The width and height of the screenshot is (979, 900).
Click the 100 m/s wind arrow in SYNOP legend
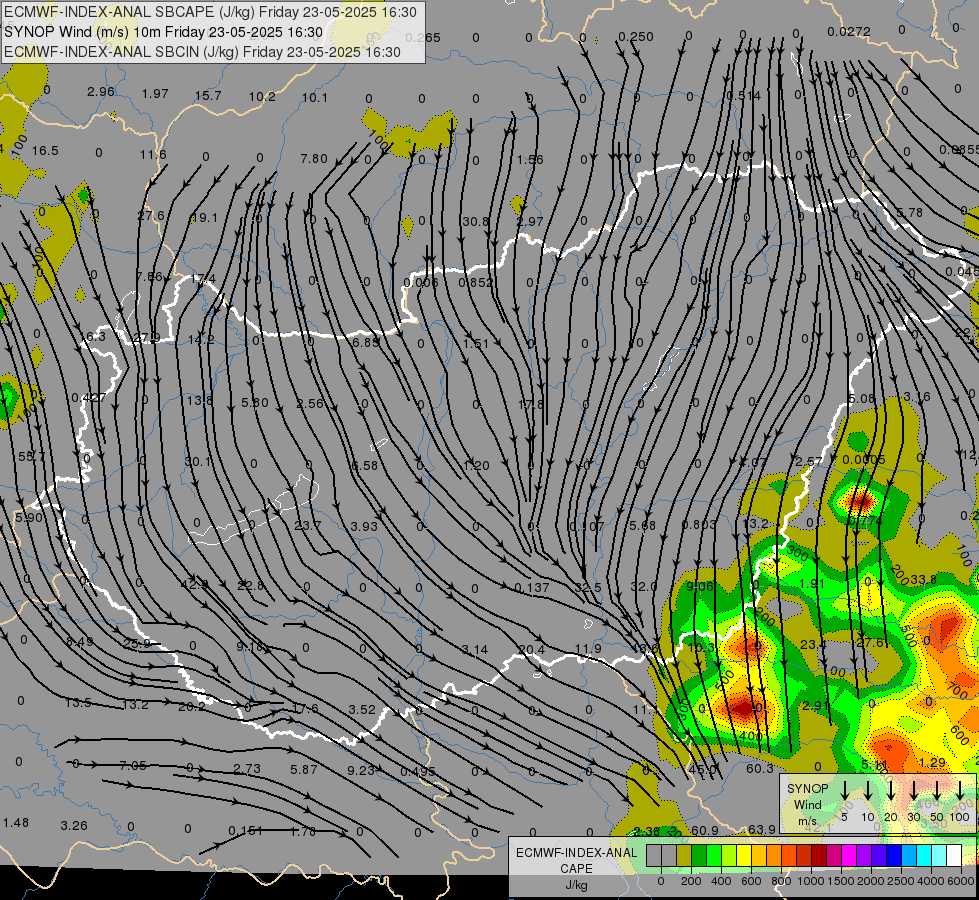pyautogui.click(x=960, y=790)
